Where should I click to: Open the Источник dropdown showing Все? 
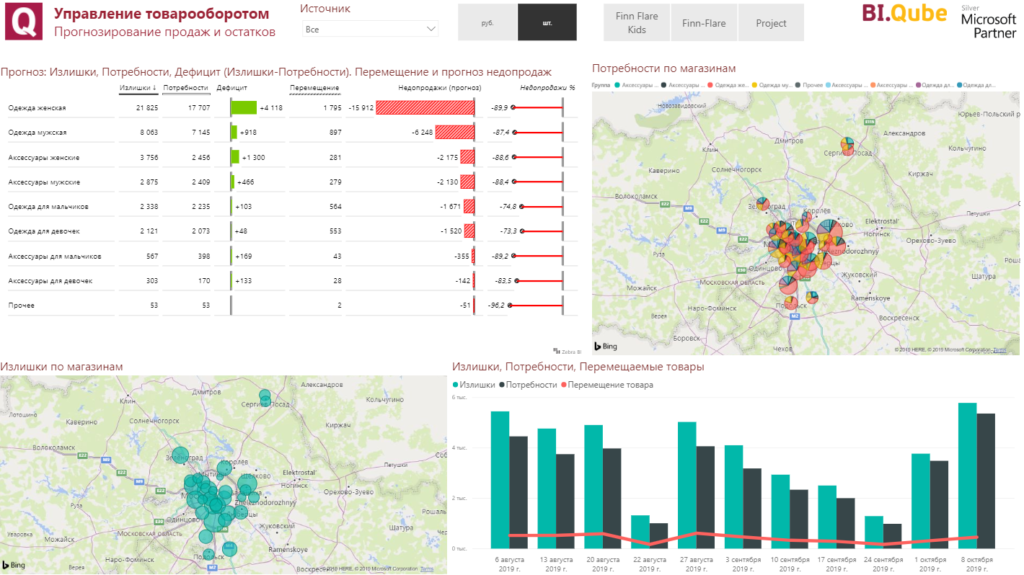point(369,29)
